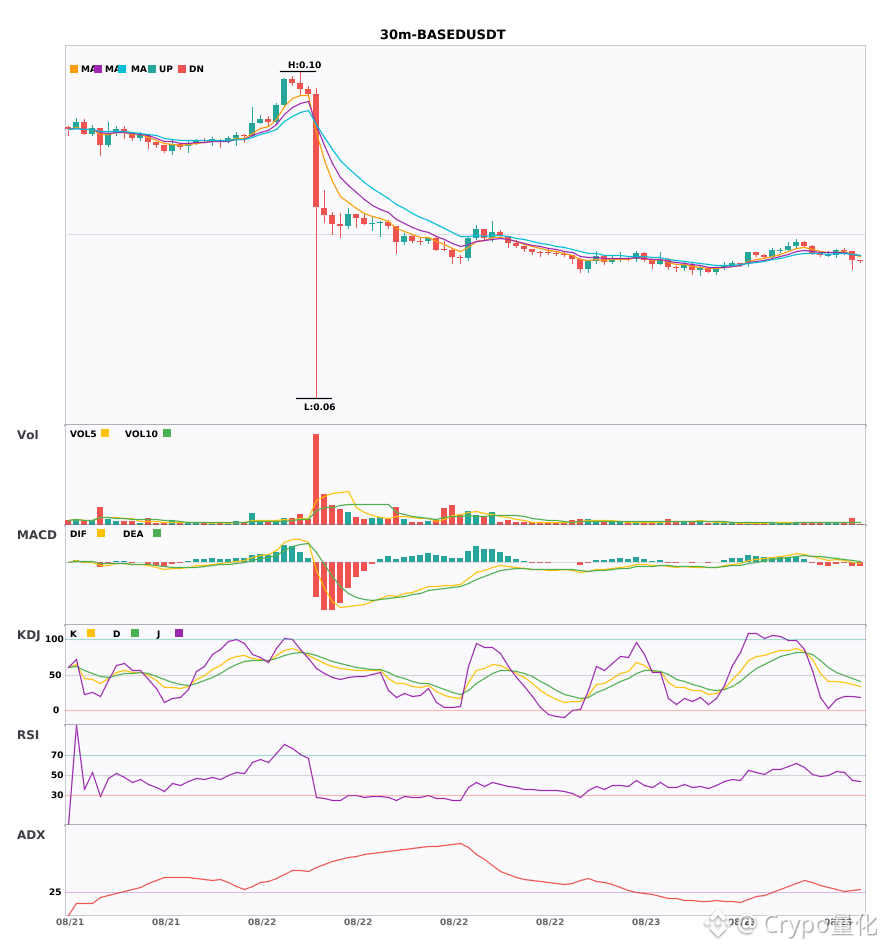The height and width of the screenshot is (950, 885).
Task: Click the green VOL10 legend swatch
Action: 167,433
